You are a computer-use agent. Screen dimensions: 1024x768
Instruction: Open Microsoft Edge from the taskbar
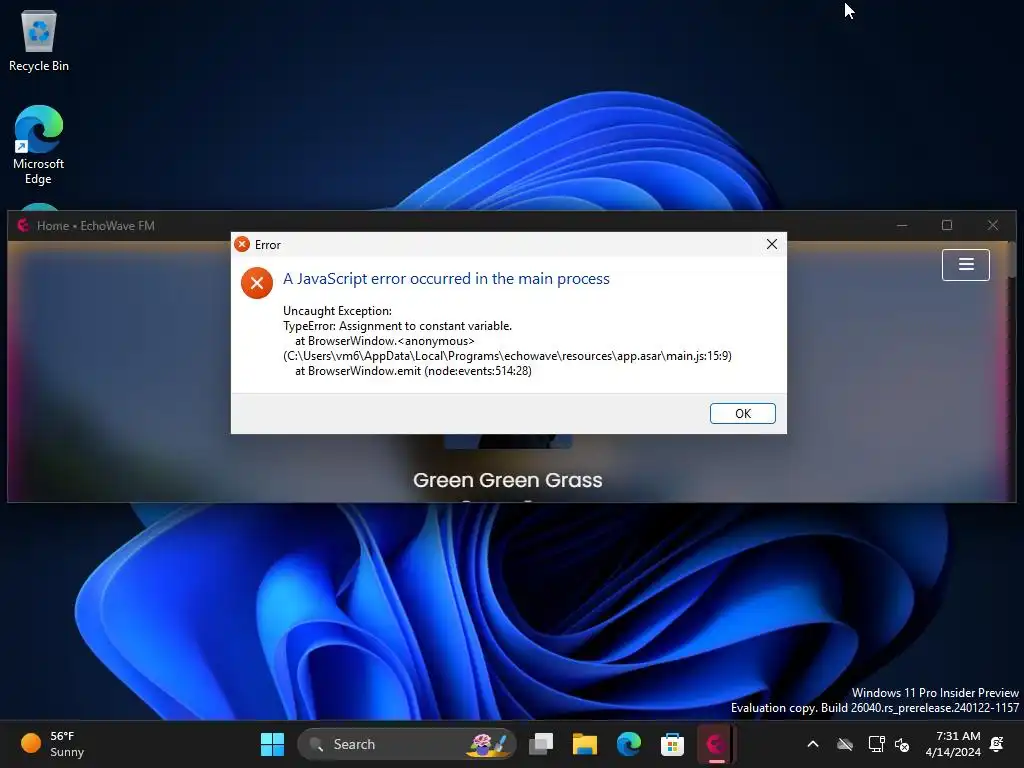pos(628,744)
